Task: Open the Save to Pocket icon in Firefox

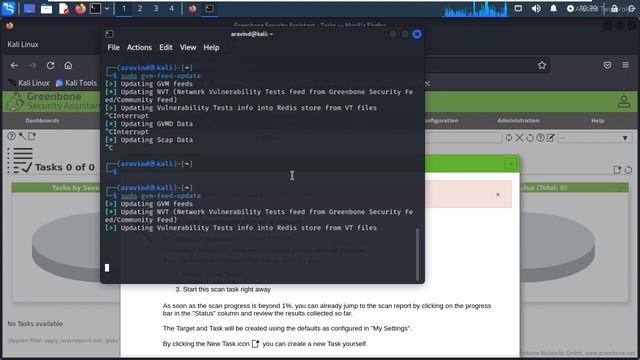Action: 607,65
